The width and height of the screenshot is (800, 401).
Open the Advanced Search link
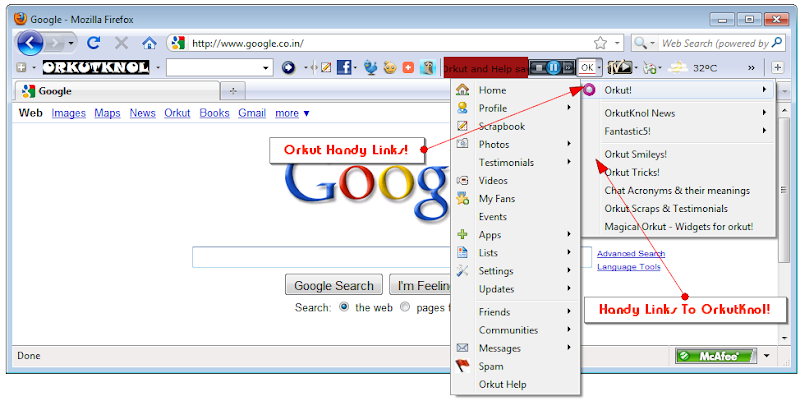631,254
